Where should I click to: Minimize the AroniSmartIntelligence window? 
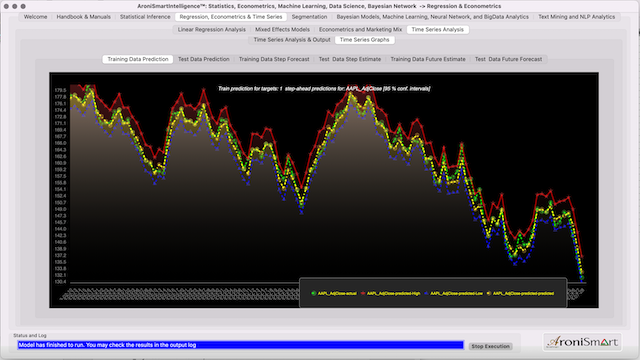[x=15, y=6]
